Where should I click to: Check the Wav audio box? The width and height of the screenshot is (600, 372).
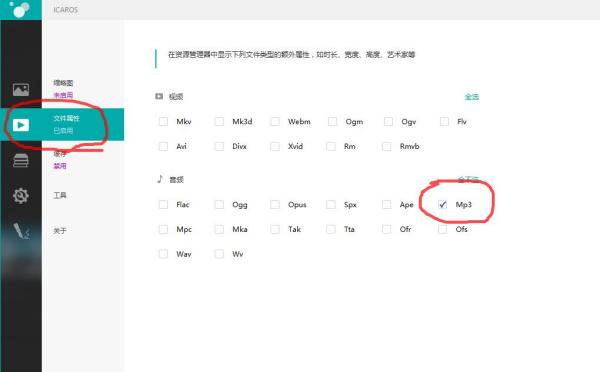tap(163, 254)
